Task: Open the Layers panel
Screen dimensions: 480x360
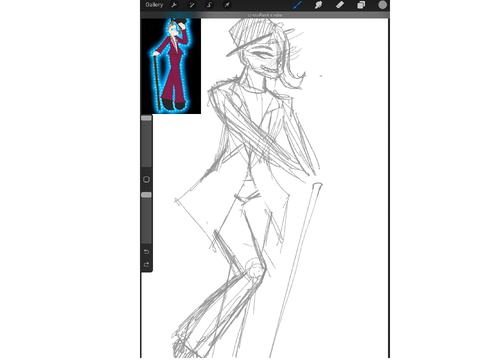Action: [361, 5]
